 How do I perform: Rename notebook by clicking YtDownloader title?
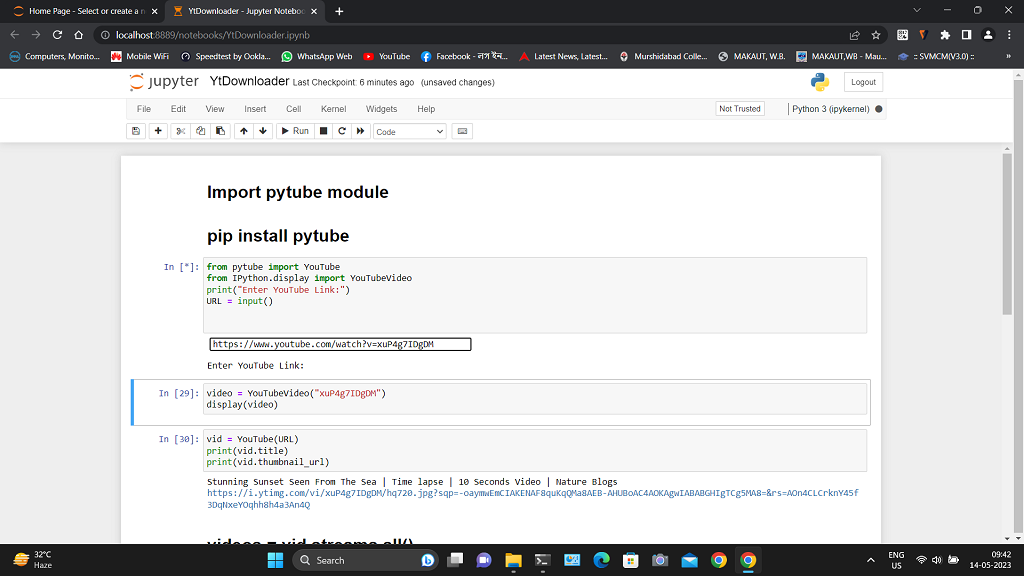[x=249, y=81]
